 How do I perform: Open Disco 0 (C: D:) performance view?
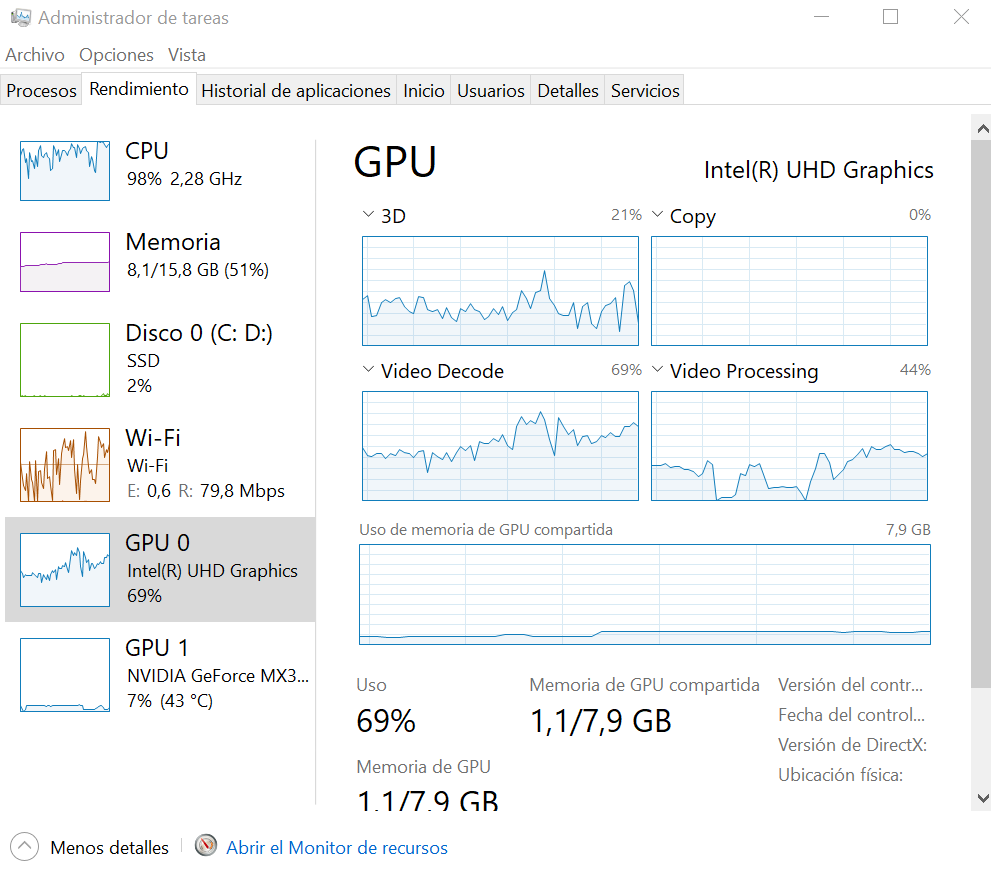[198, 334]
